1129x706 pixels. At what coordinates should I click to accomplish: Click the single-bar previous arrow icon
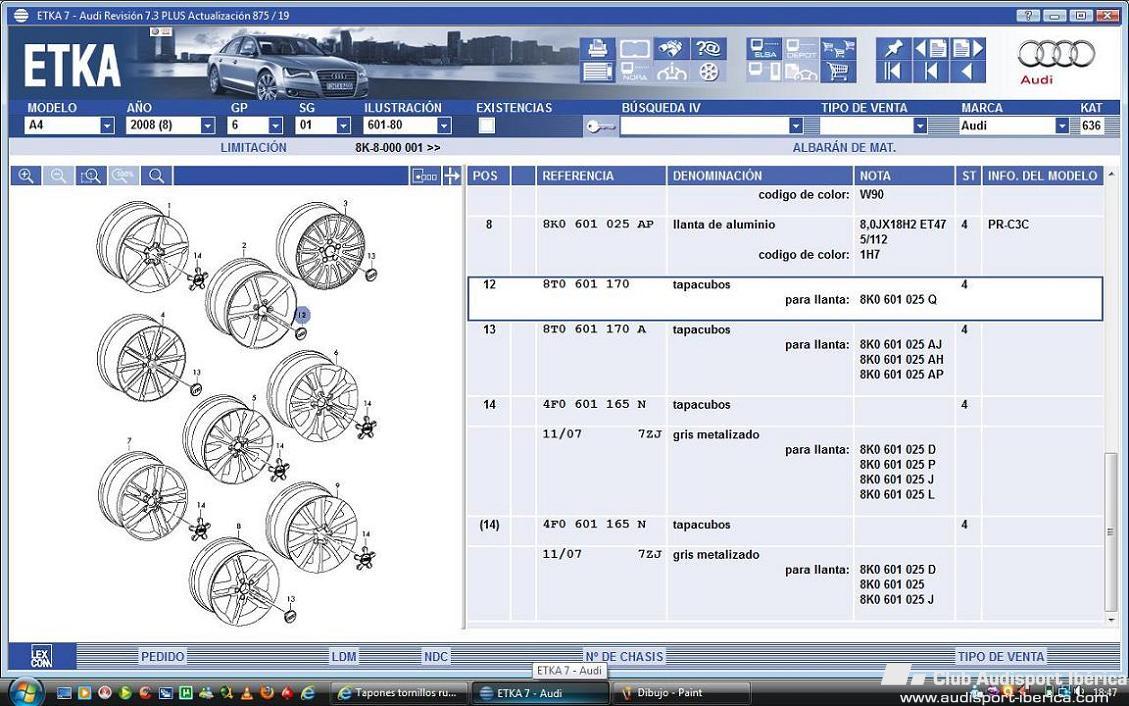point(930,71)
